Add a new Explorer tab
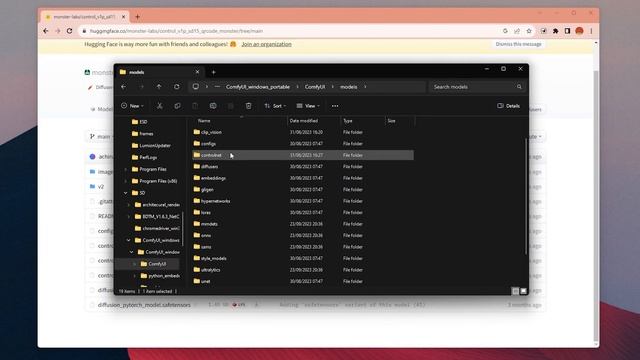Screen dimensions: 640x360 (213, 72)
